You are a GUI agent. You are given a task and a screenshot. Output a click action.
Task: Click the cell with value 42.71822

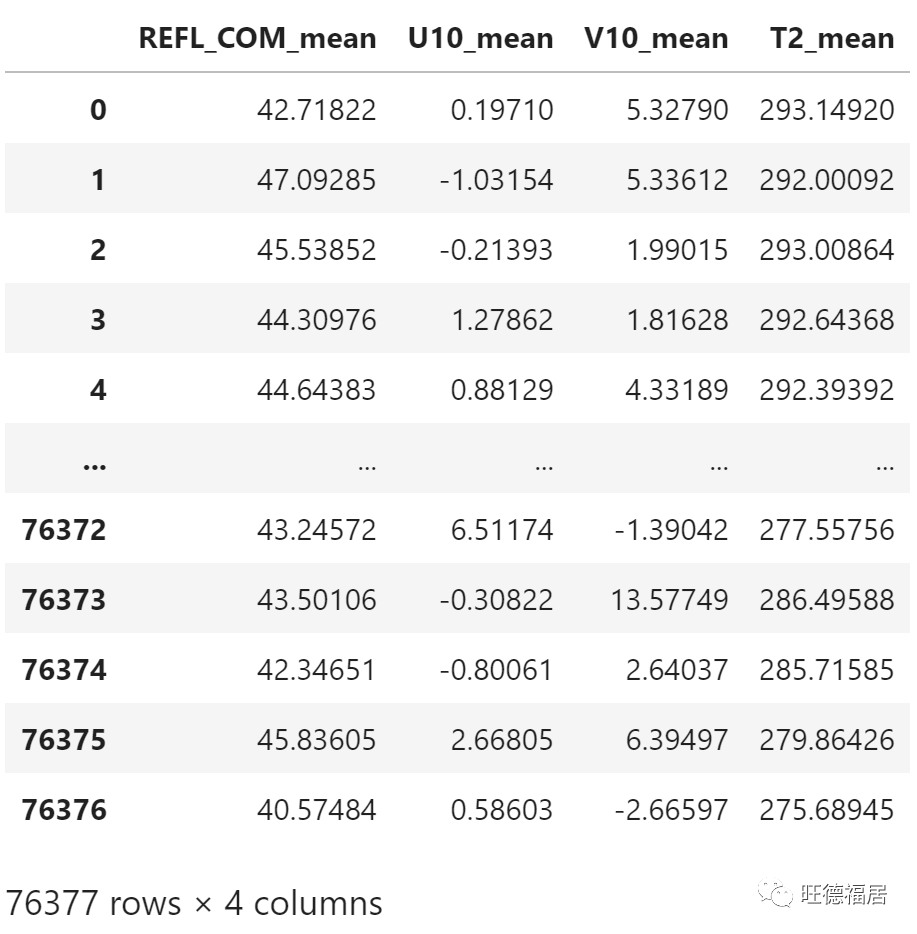pos(316,110)
